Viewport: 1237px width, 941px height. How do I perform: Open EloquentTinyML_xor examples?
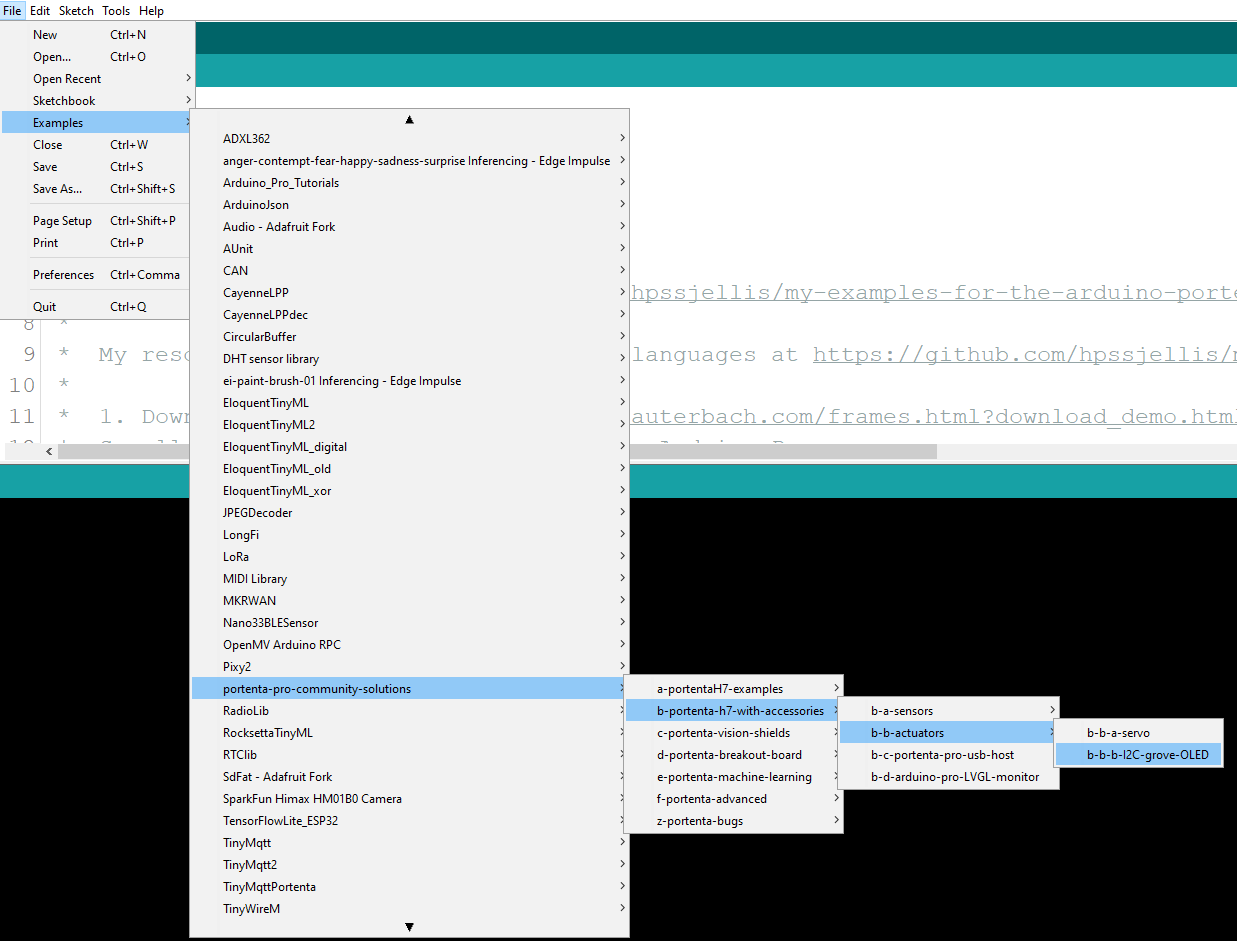[410, 491]
